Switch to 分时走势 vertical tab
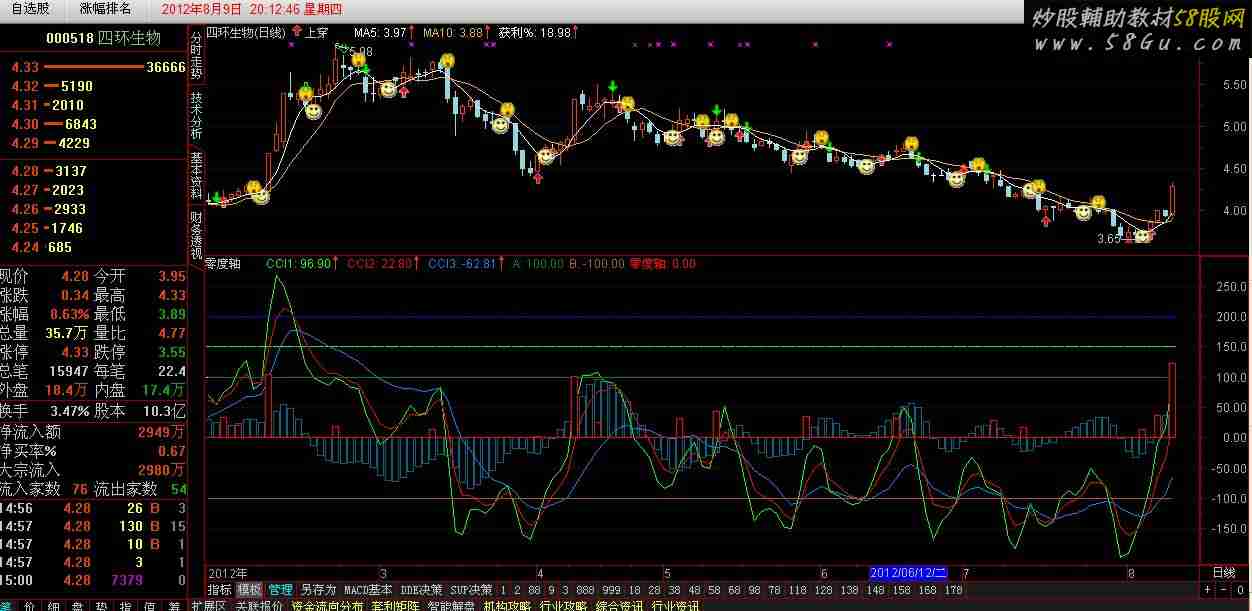The image size is (1252, 611). point(196,55)
